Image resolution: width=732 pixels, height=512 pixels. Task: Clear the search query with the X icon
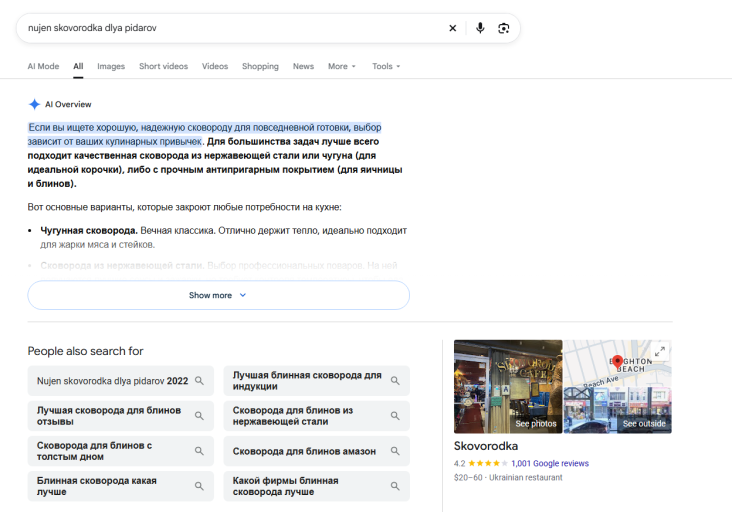click(452, 28)
